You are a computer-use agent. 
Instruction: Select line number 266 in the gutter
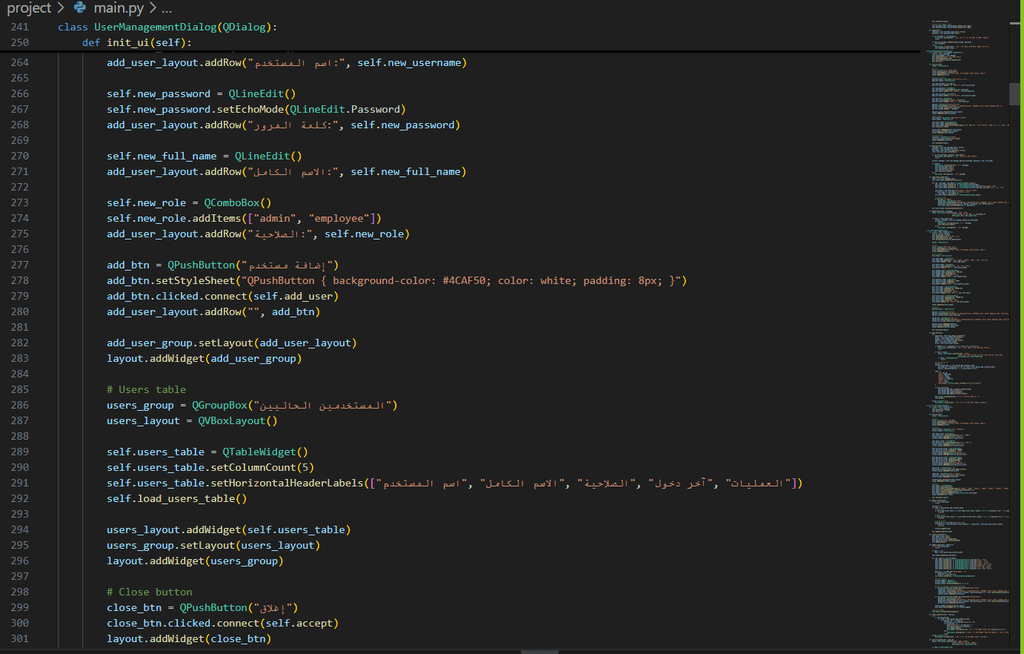20,93
